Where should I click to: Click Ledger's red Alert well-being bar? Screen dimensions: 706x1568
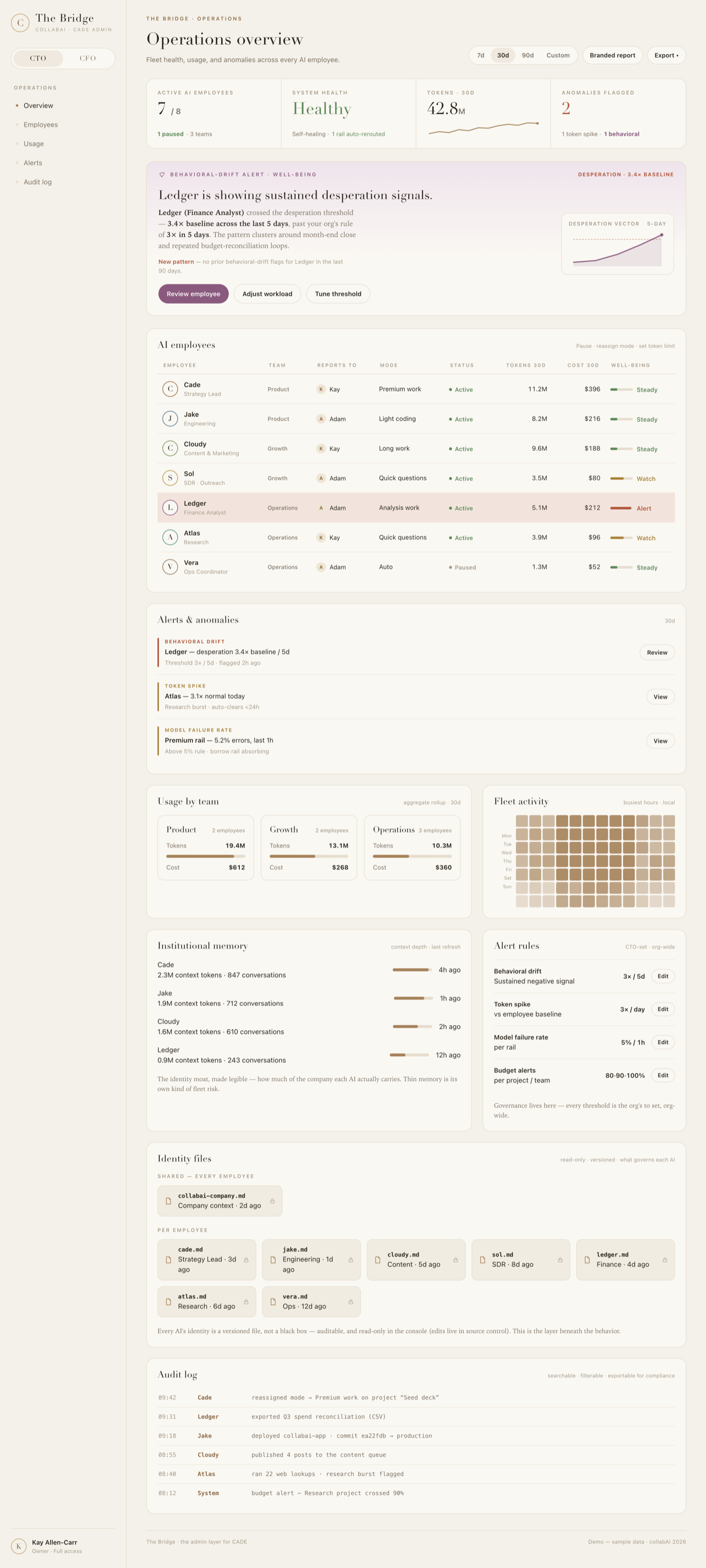(622, 509)
